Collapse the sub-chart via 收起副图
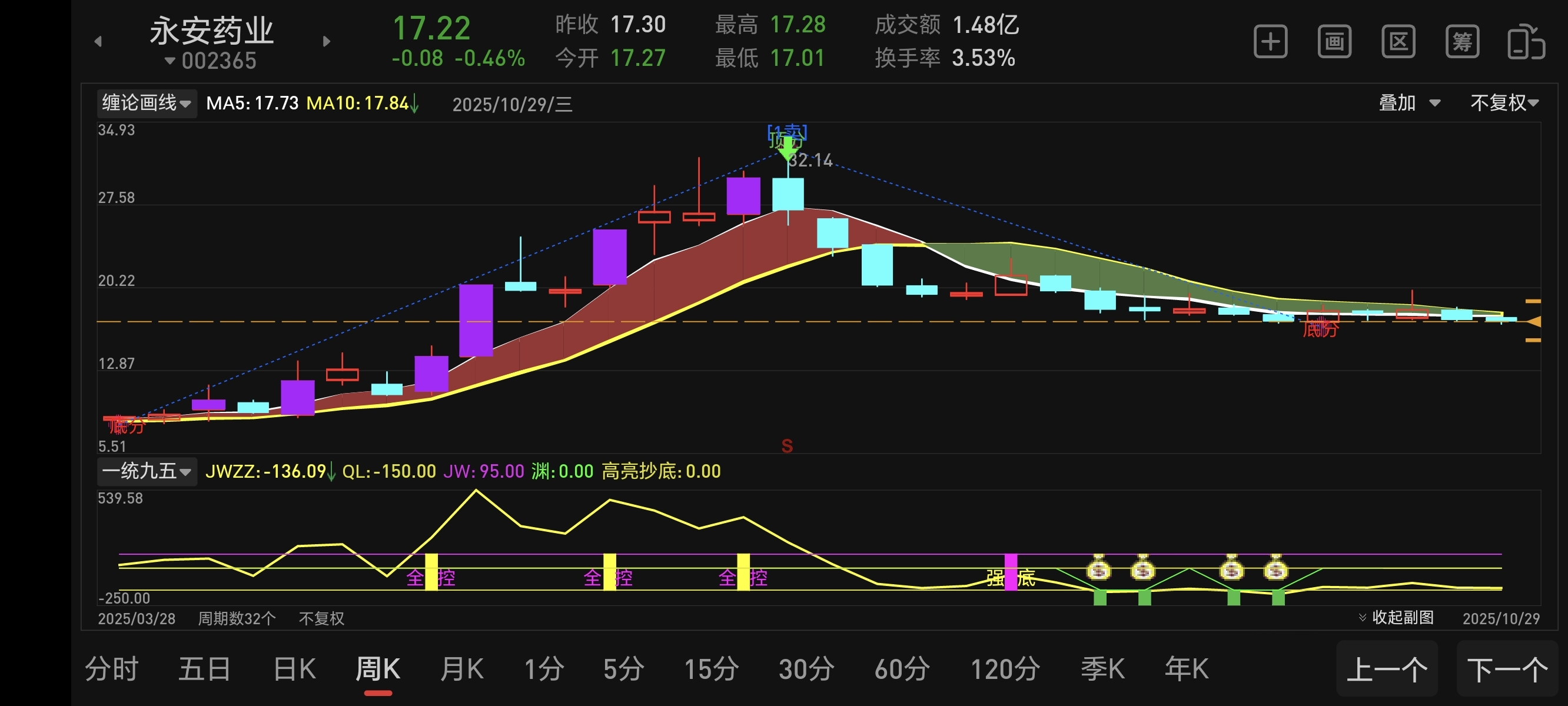1568x706 pixels. (x=1396, y=618)
